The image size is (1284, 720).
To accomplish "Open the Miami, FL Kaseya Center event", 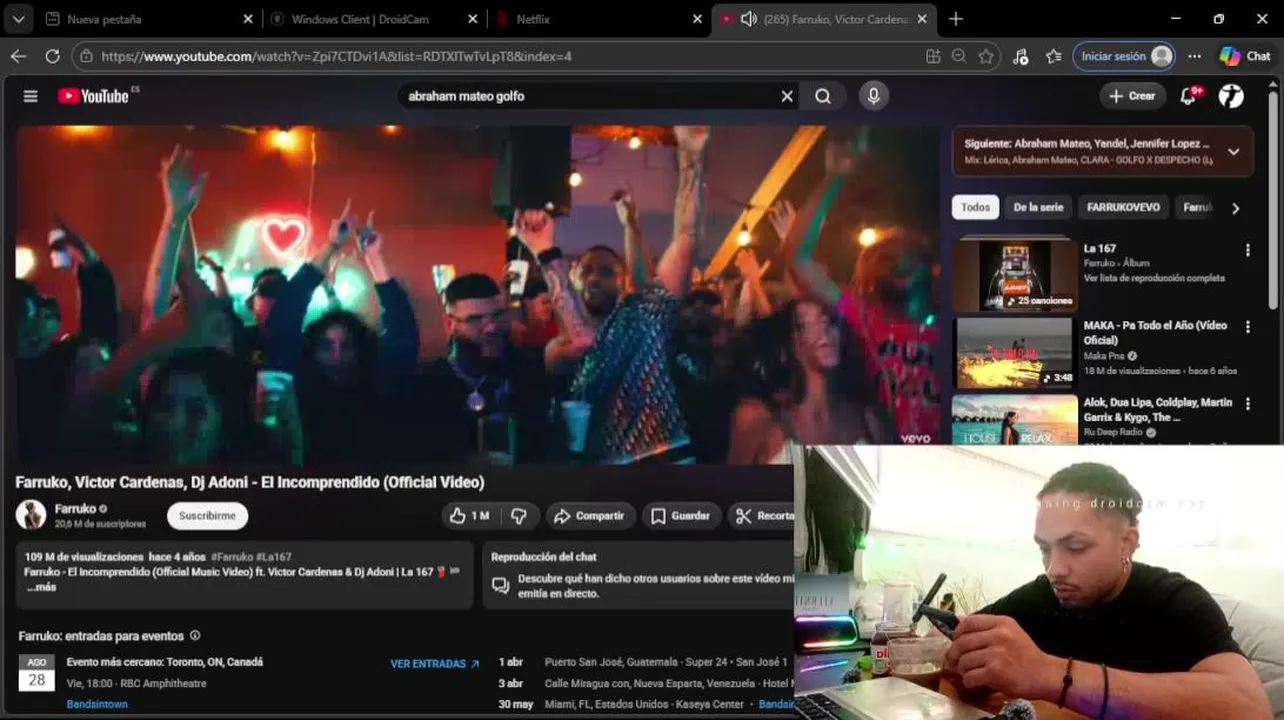I will click(642, 704).
